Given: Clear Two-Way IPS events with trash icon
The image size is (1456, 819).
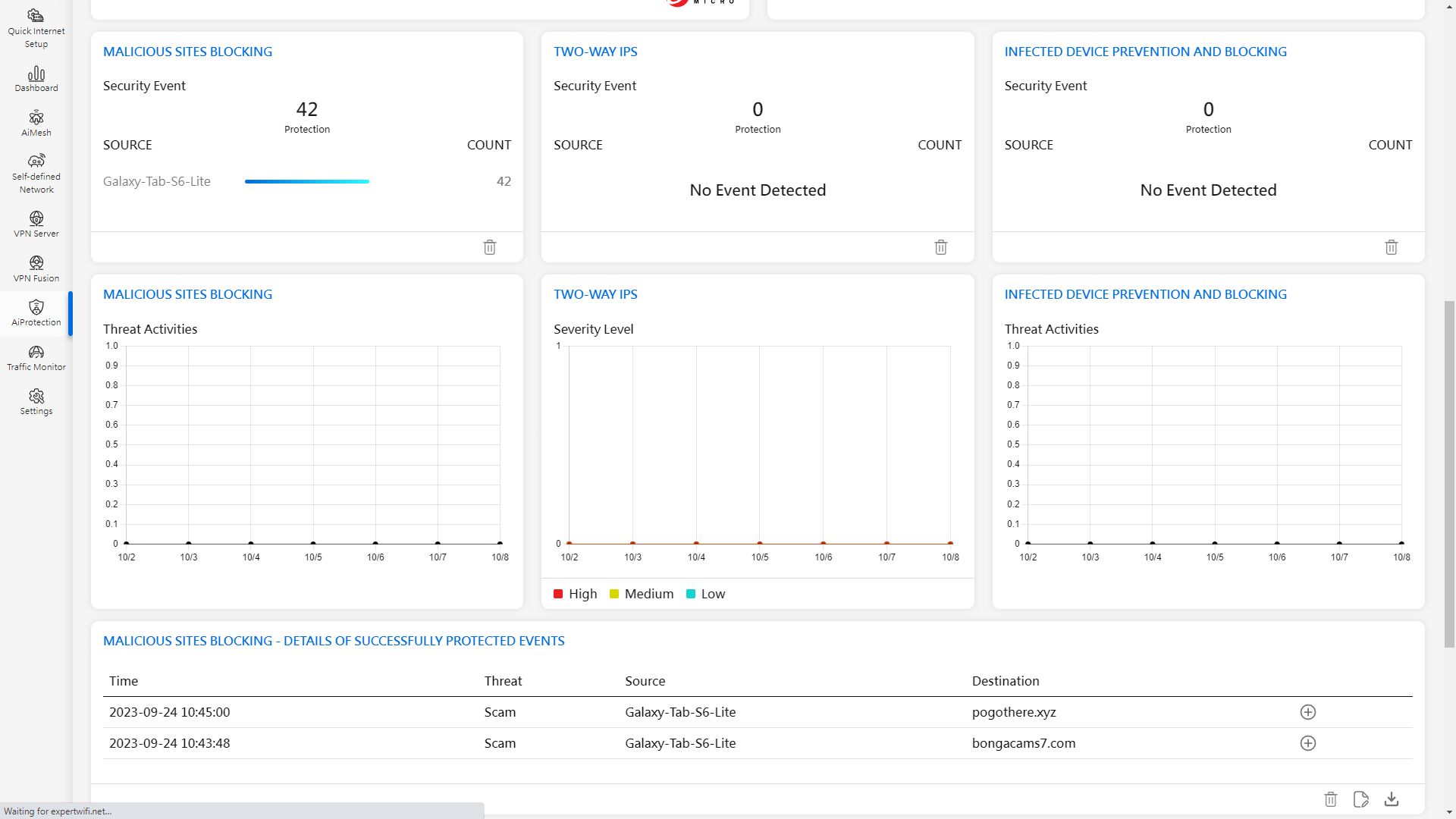Looking at the screenshot, I should click(940, 247).
